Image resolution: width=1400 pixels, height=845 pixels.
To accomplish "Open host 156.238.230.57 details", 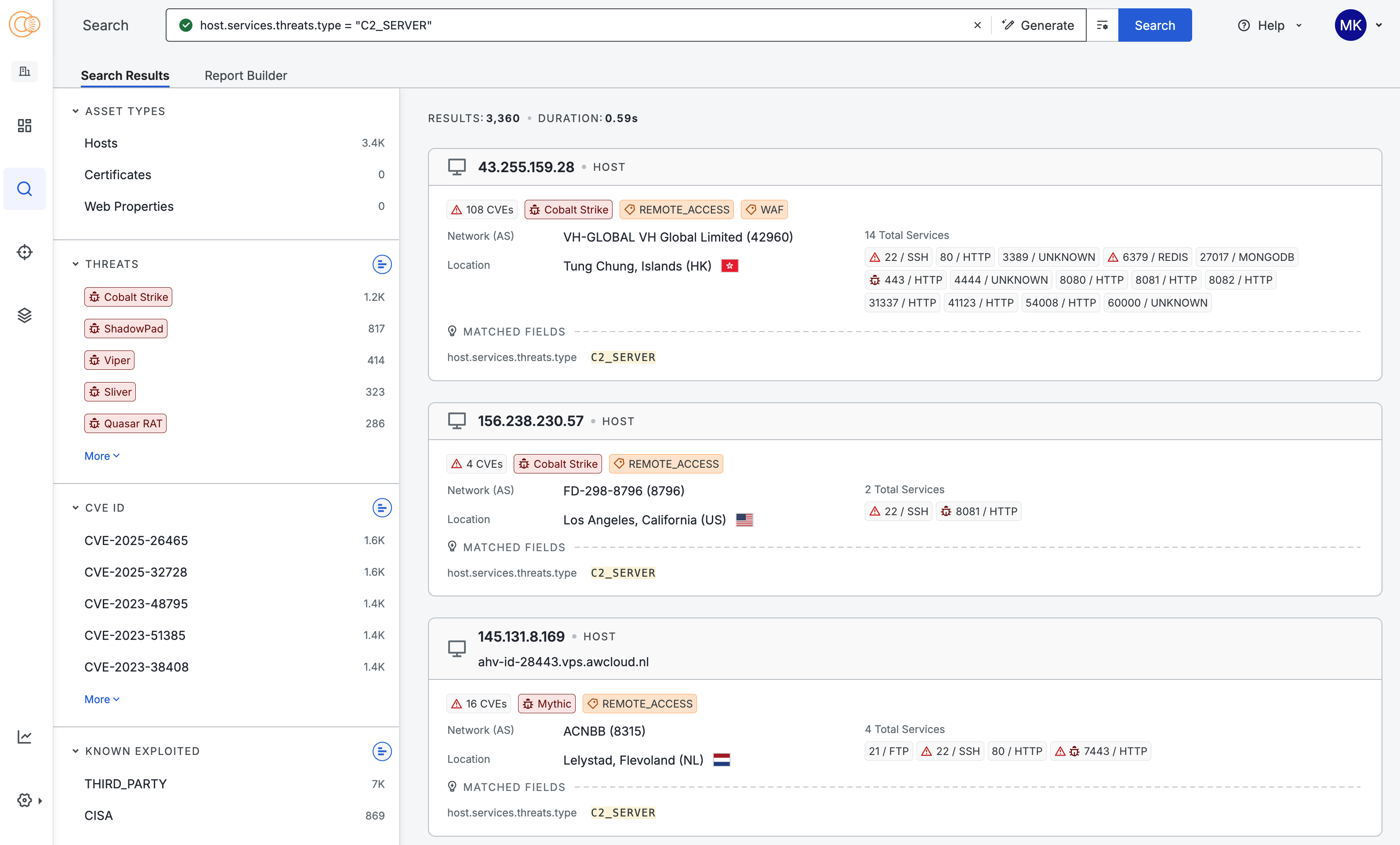I will point(530,421).
